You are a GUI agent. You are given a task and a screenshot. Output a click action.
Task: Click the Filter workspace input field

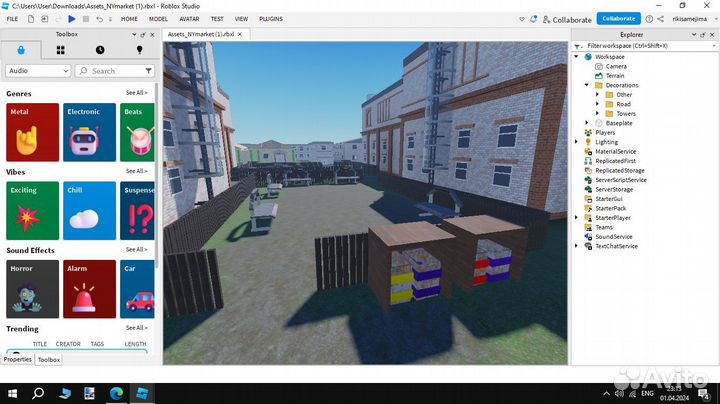point(640,46)
